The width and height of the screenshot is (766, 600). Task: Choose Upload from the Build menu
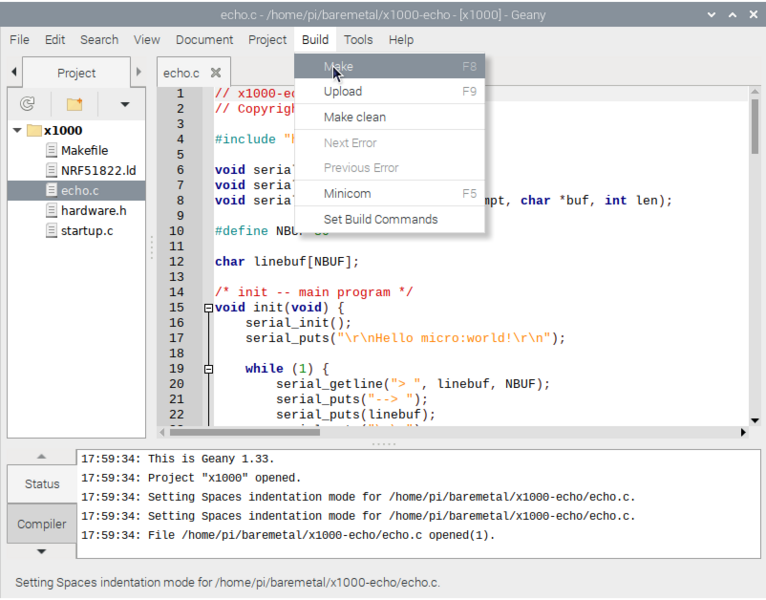point(389,92)
